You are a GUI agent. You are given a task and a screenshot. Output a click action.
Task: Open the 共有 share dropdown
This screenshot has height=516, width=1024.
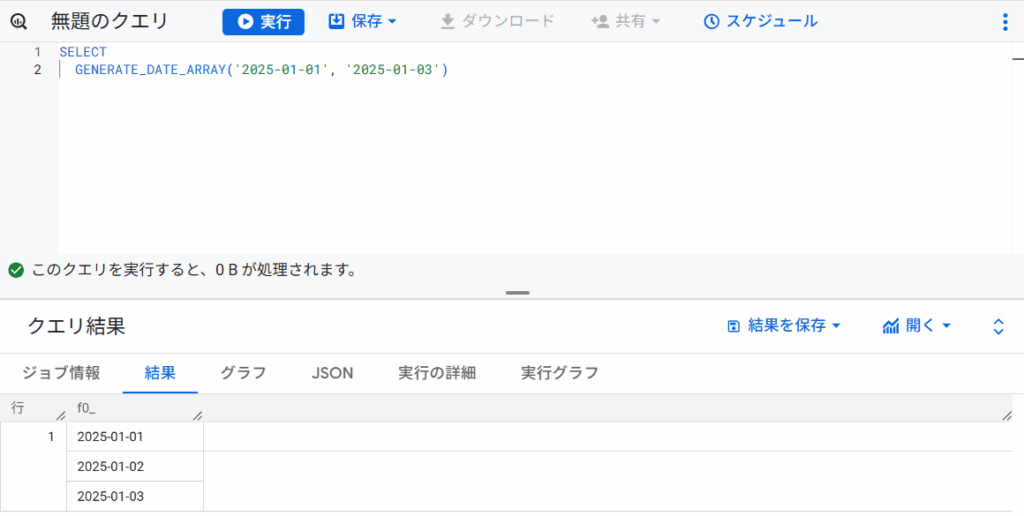tap(626, 22)
